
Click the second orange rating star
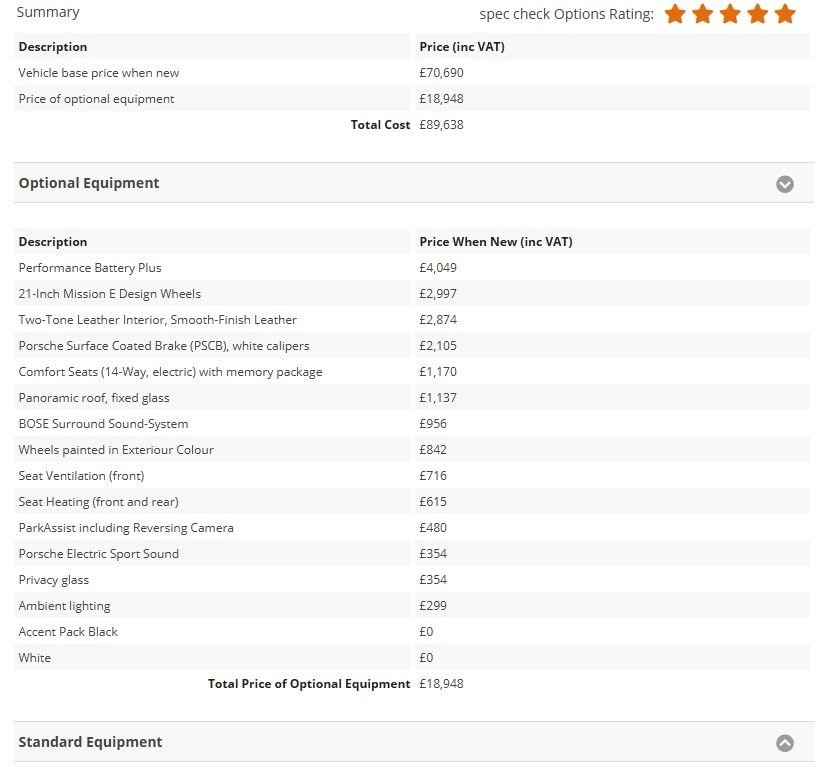[x=703, y=14]
